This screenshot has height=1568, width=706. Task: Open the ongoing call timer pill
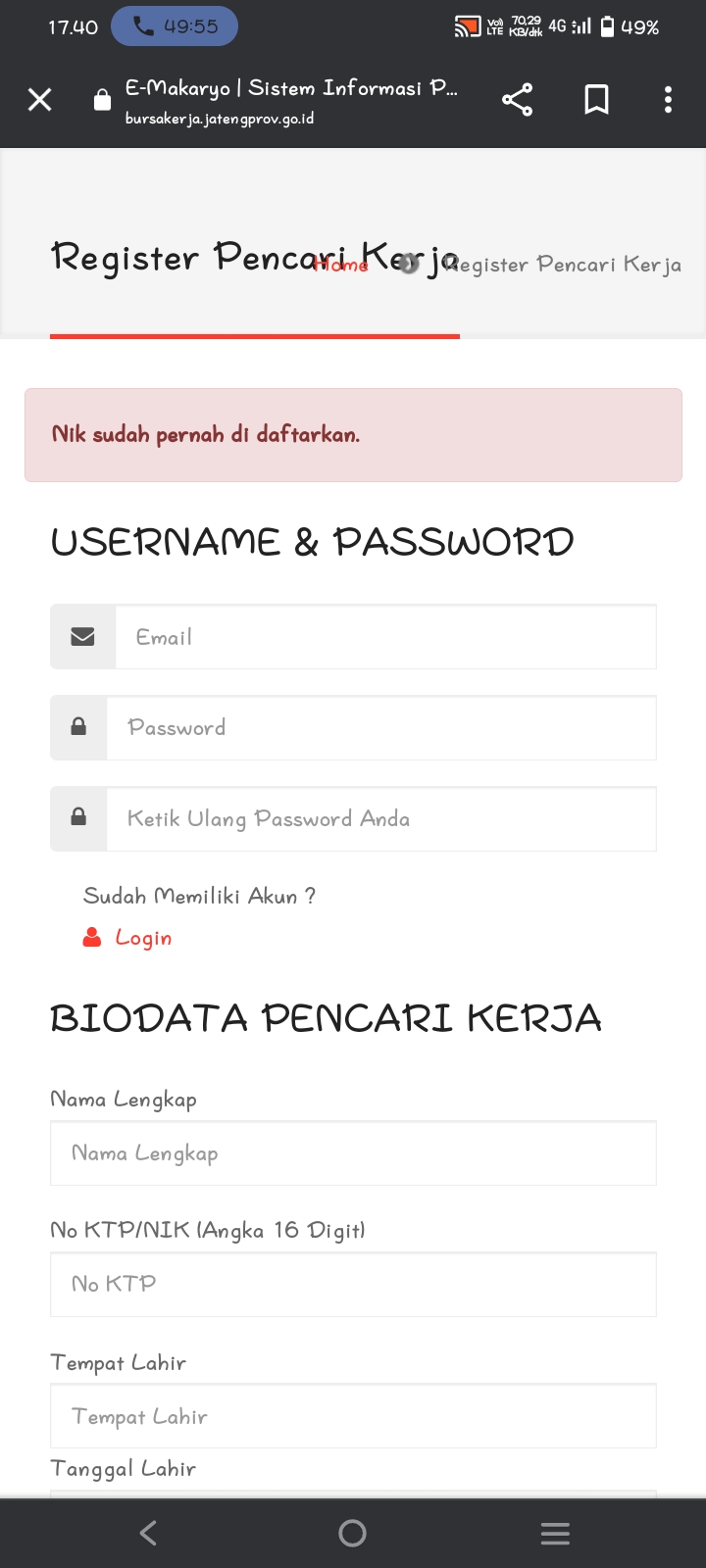[175, 26]
